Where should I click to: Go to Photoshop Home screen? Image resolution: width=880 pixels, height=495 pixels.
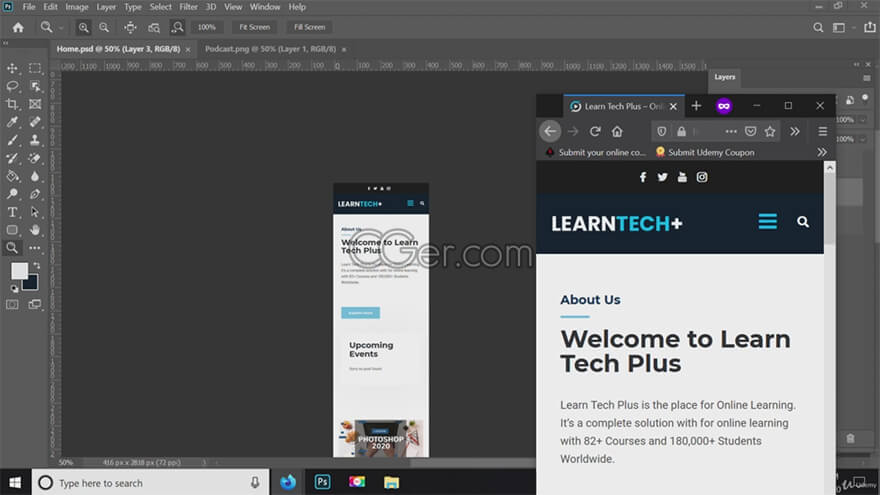(x=18, y=27)
